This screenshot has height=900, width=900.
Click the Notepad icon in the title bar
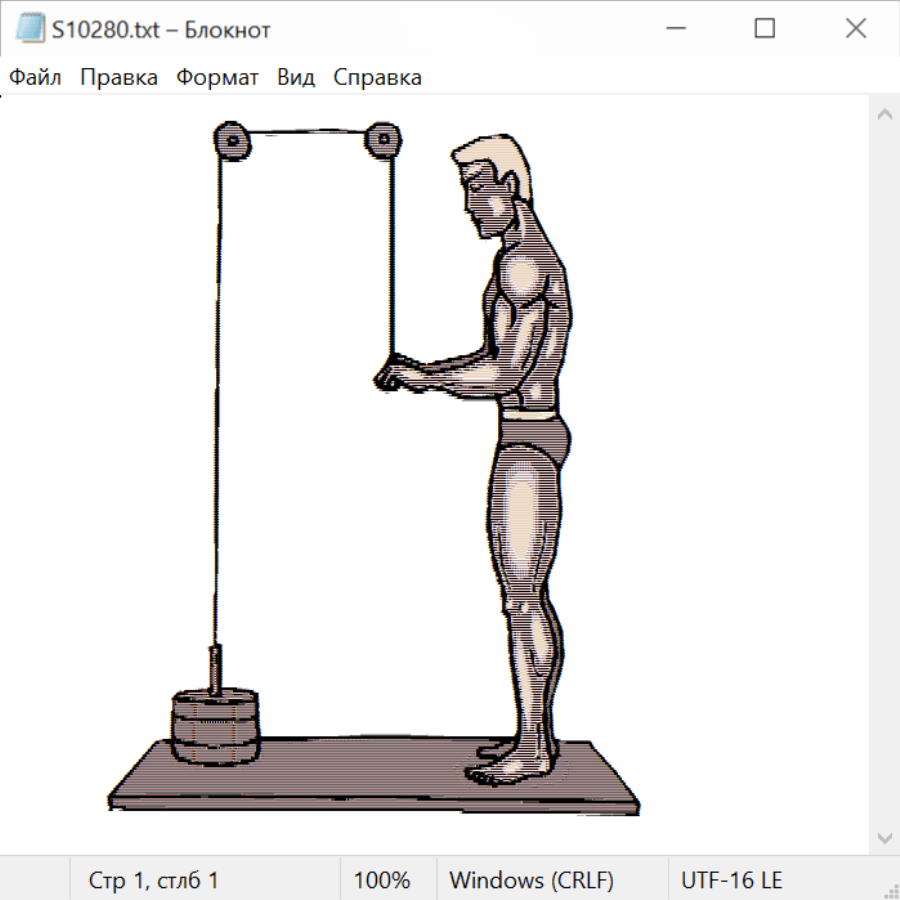30,29
